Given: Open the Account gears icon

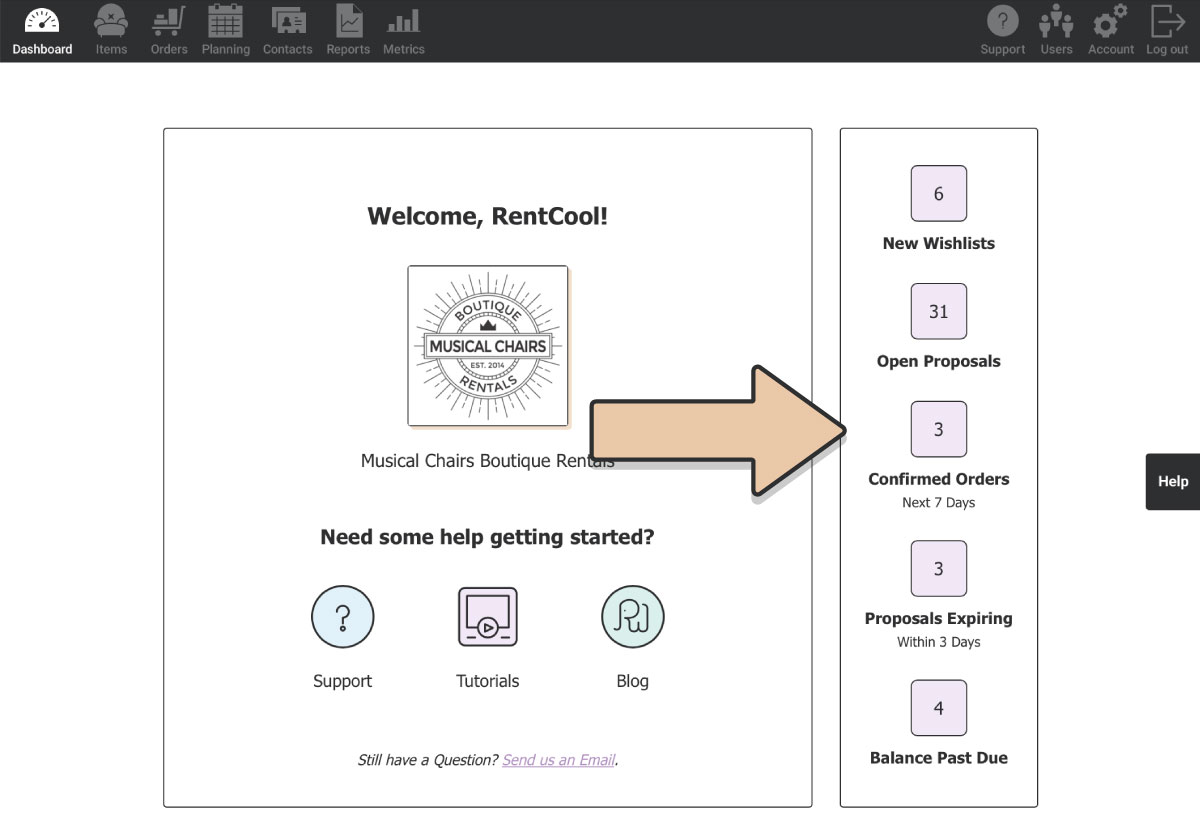Looking at the screenshot, I should click(1110, 20).
